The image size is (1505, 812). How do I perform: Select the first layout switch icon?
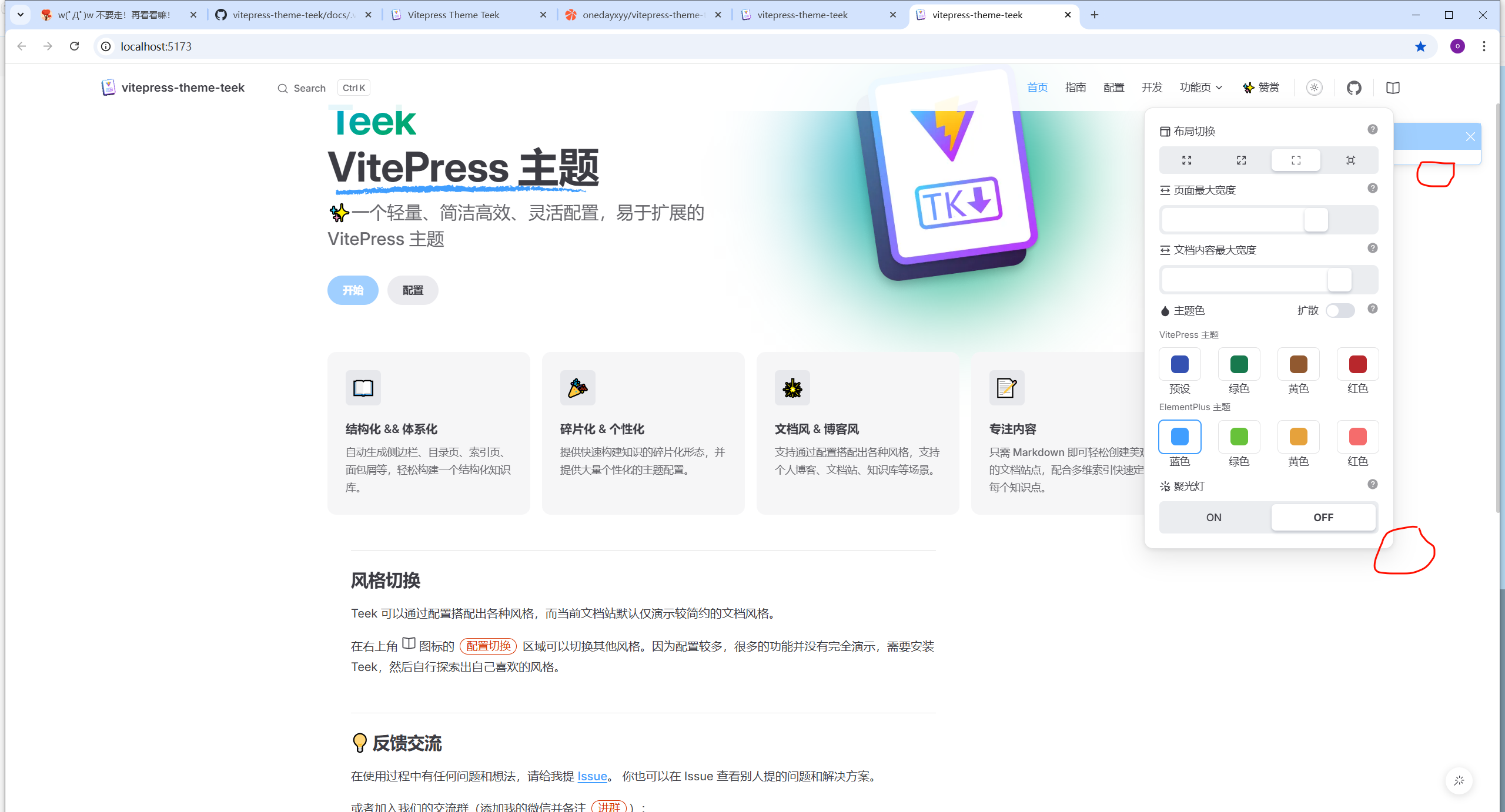coord(1186,160)
